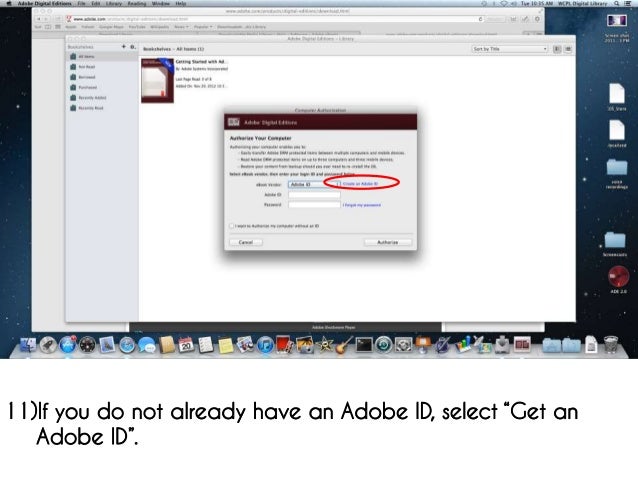Open the Edit menu
Image resolution: width=638 pixels, height=479 pixels.
(96, 3)
